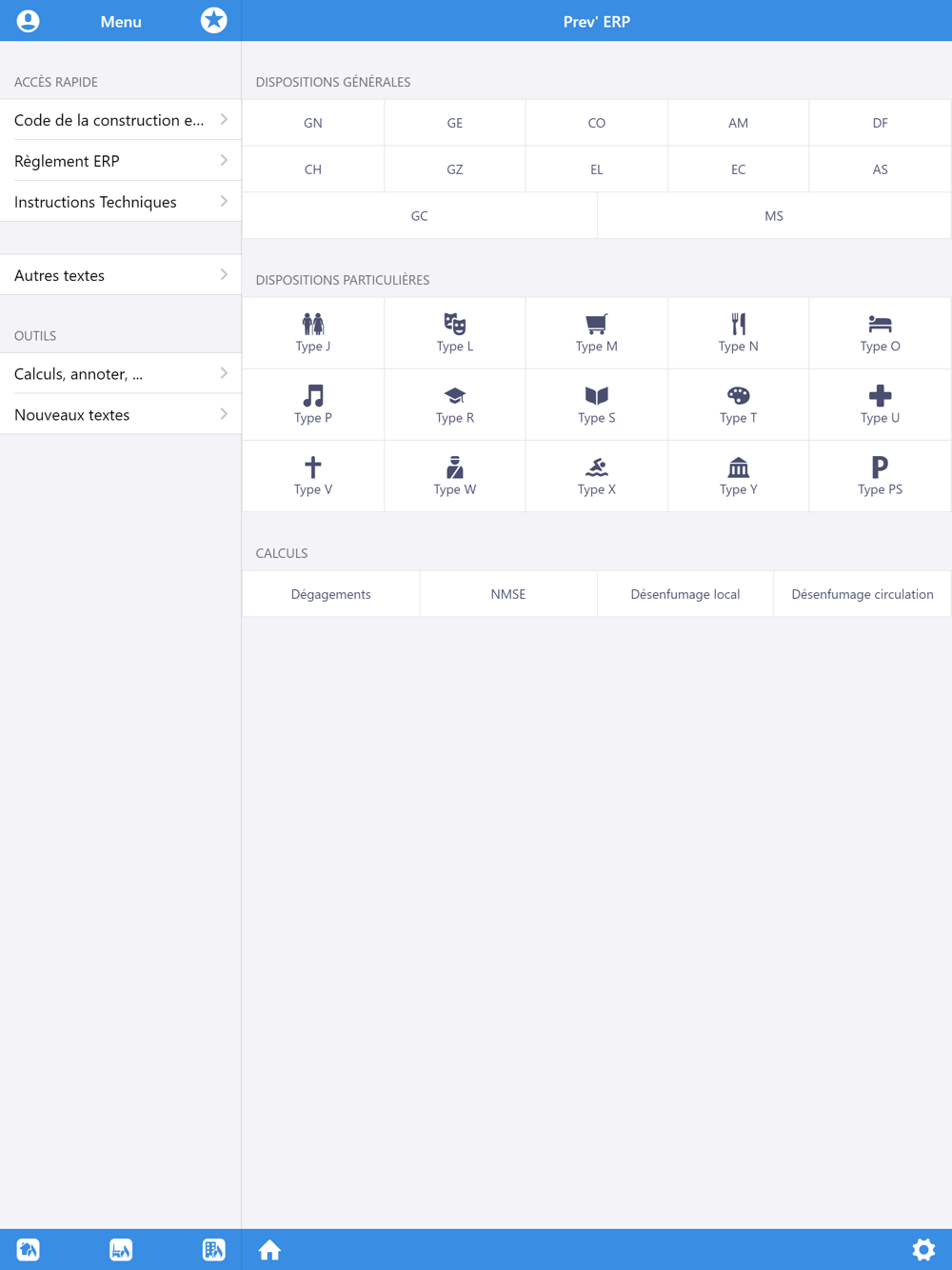
Task: Open the GE general provisions
Action: (455, 123)
